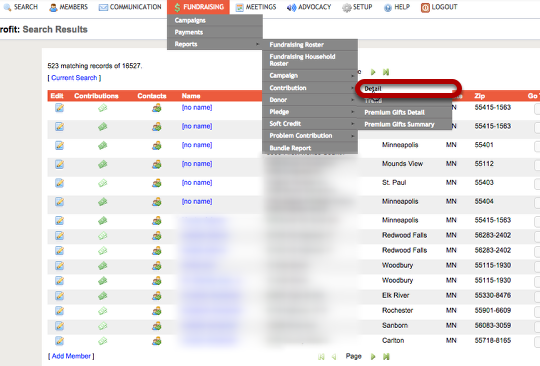Click first page icon at bottom pagination

(x=321, y=357)
